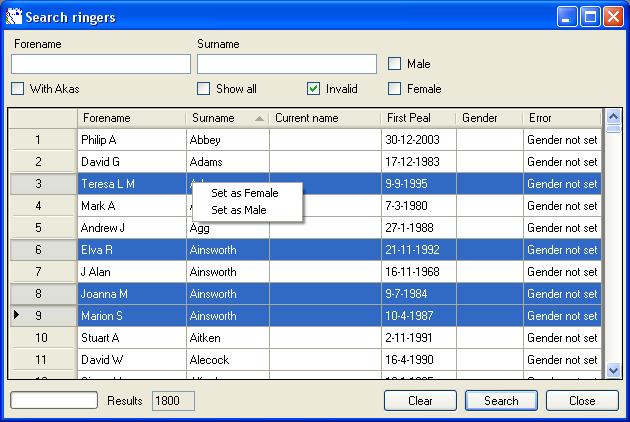Check the Male gender filter
The height and width of the screenshot is (422, 630).
pyautogui.click(x=395, y=64)
